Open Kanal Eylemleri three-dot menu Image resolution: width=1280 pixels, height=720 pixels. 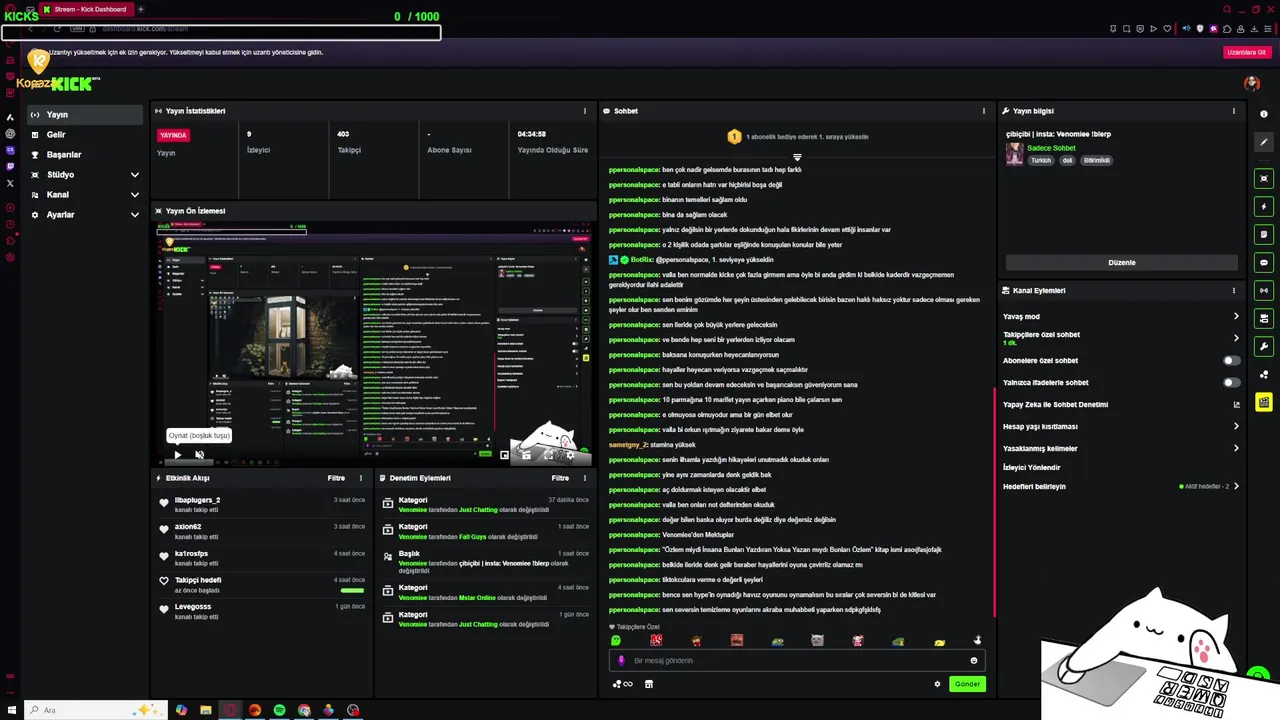click(1233, 291)
